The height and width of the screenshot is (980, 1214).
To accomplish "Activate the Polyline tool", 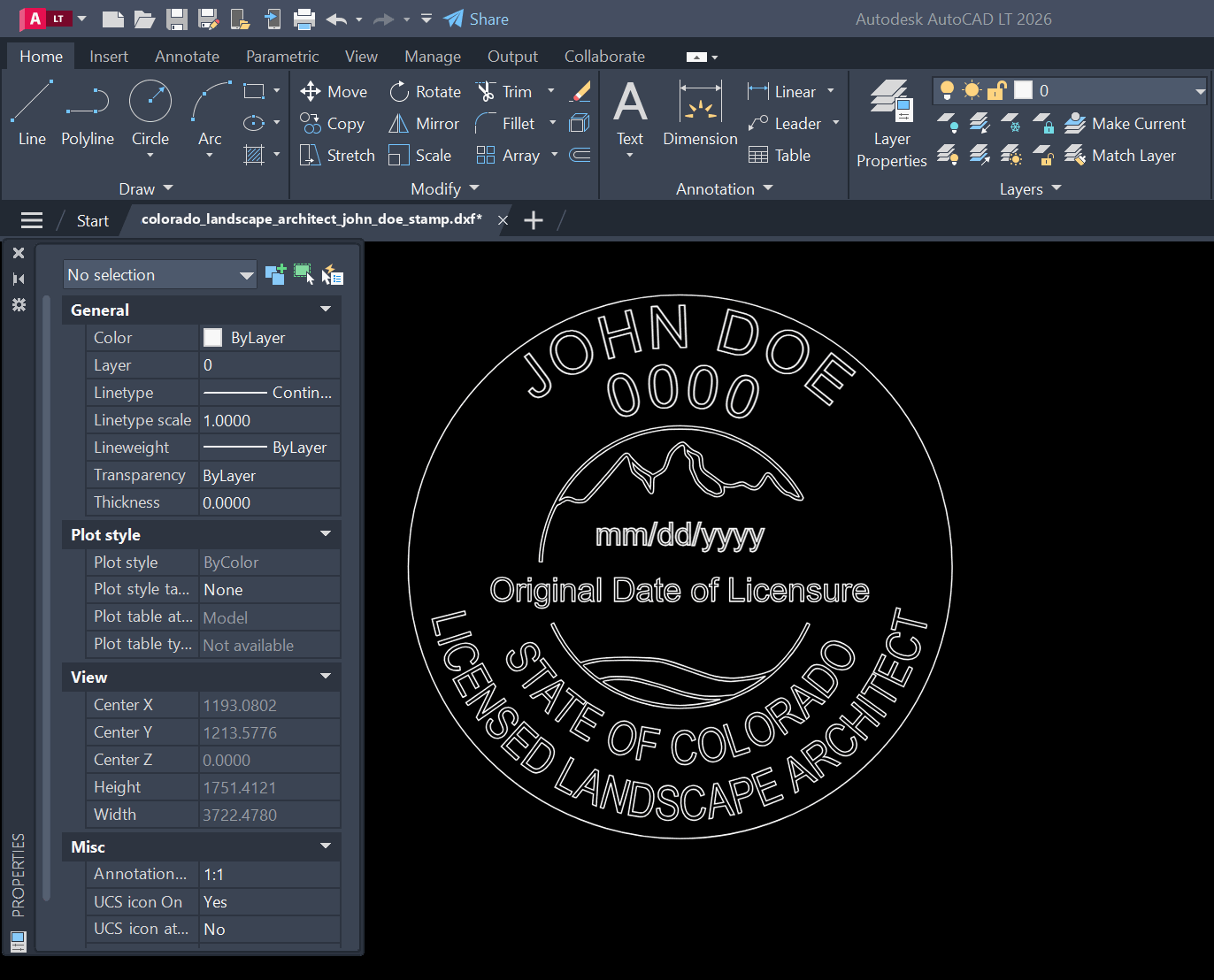I will [x=88, y=113].
